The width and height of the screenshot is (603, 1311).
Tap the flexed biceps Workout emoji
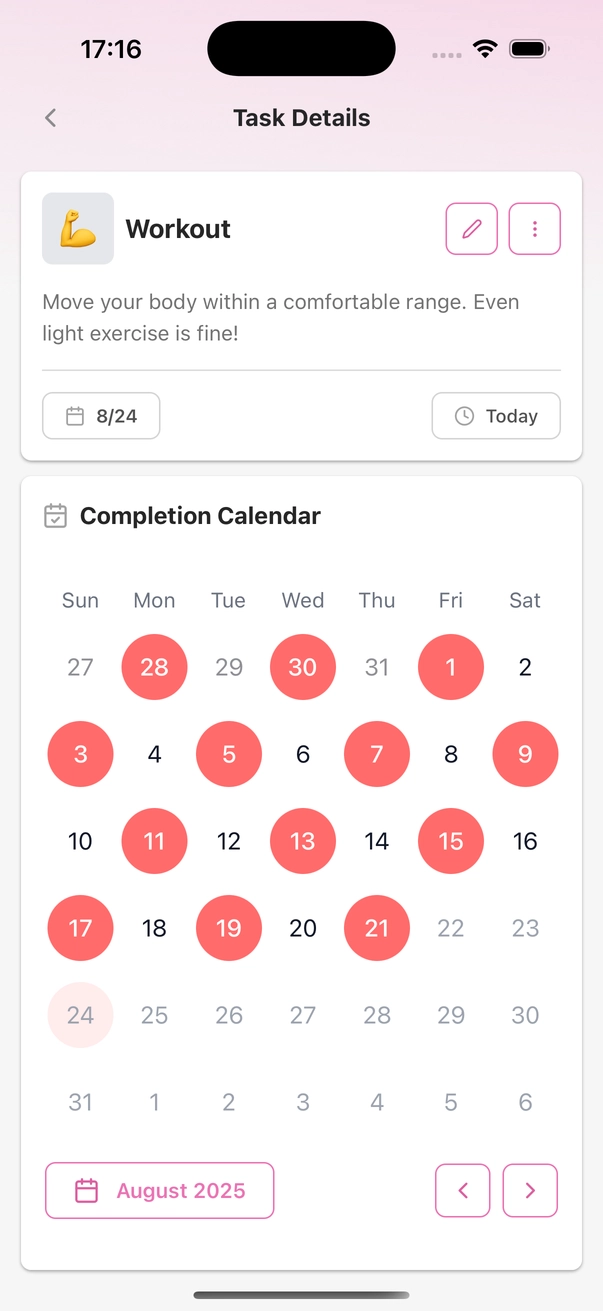[x=78, y=229]
